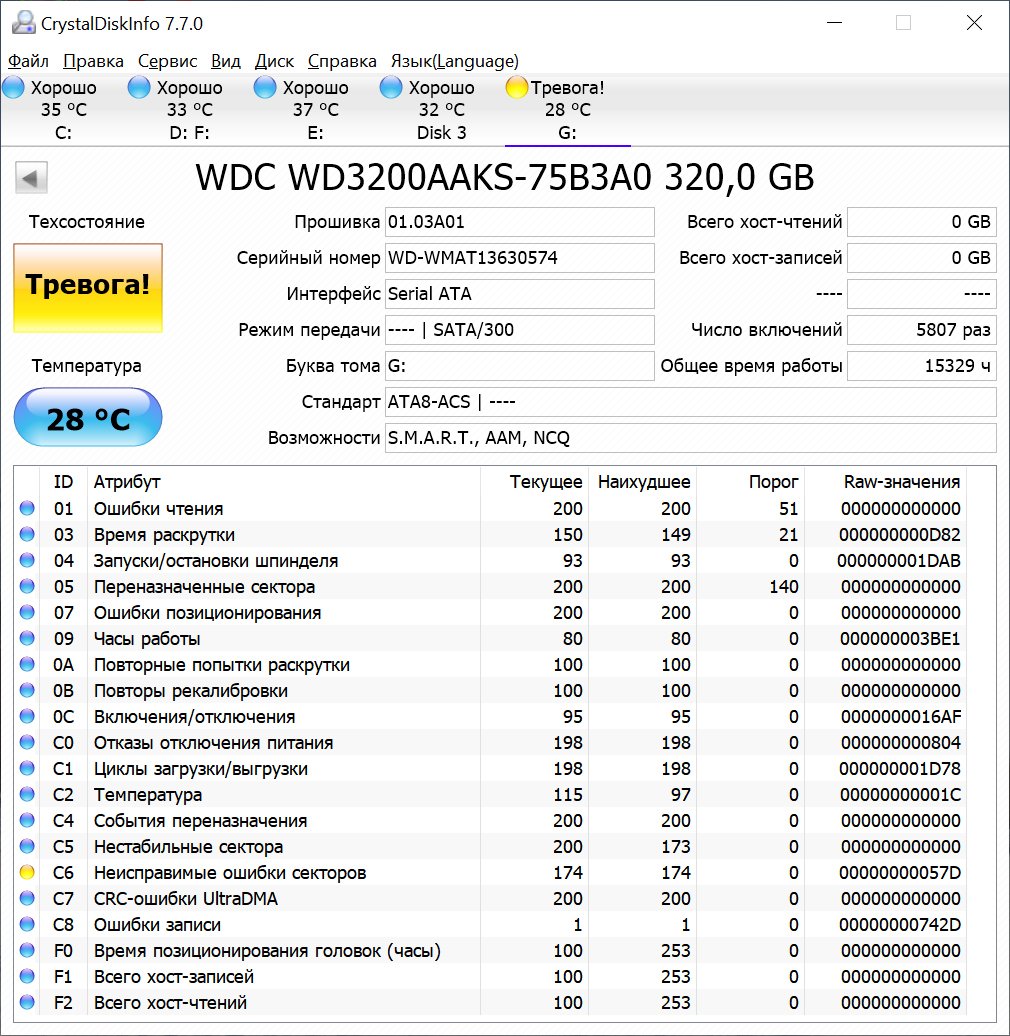Screen dimensions: 1010x1036
Task: Click the previous disk arrow button
Action: 31,179
